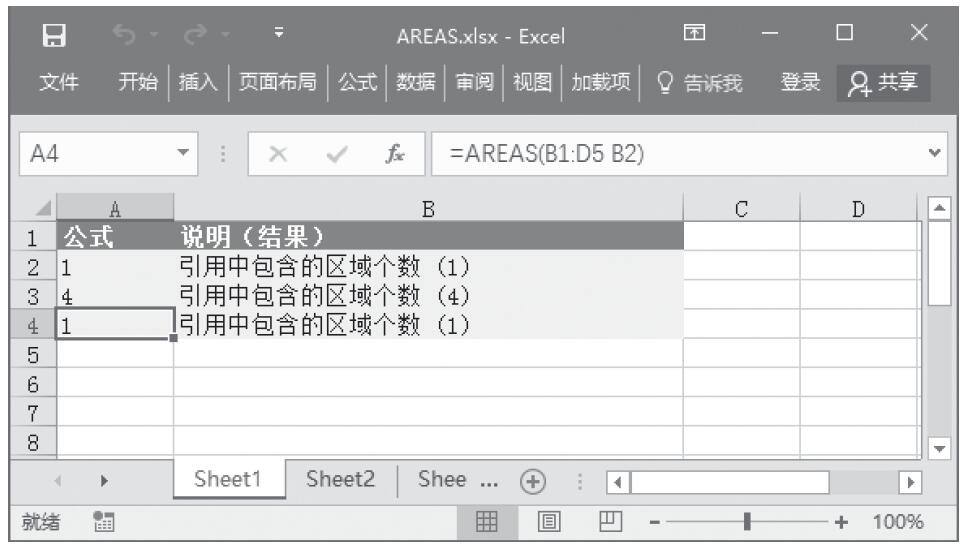Select the Sheet2 worksheet tab
Viewport: 966px width, 549px height.
pyautogui.click(x=340, y=479)
